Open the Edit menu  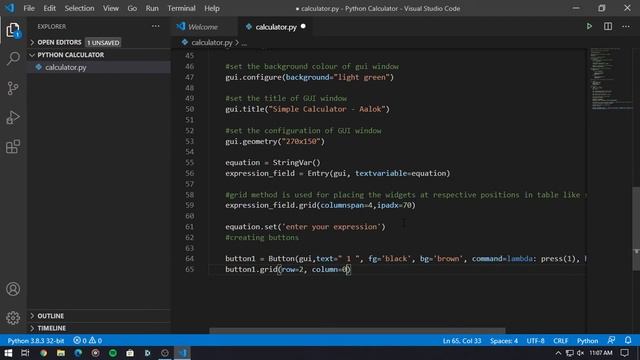tap(49, 8)
